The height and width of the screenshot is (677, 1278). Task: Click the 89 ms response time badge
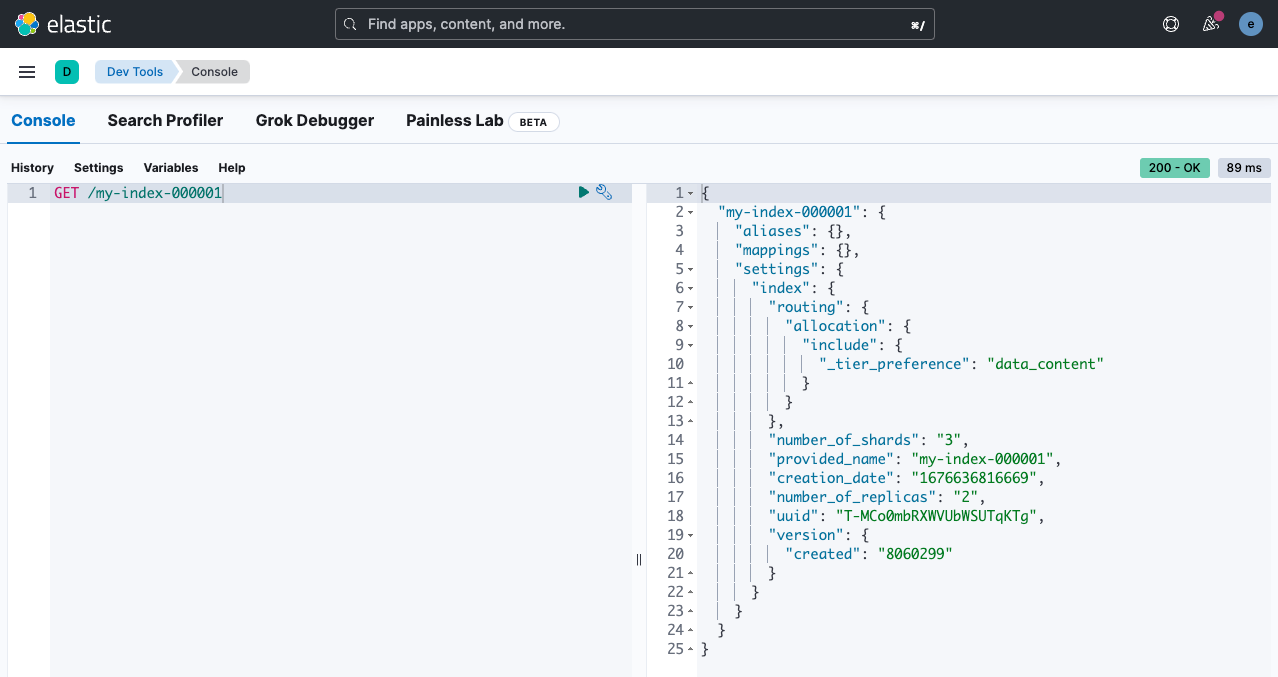[x=1244, y=168]
